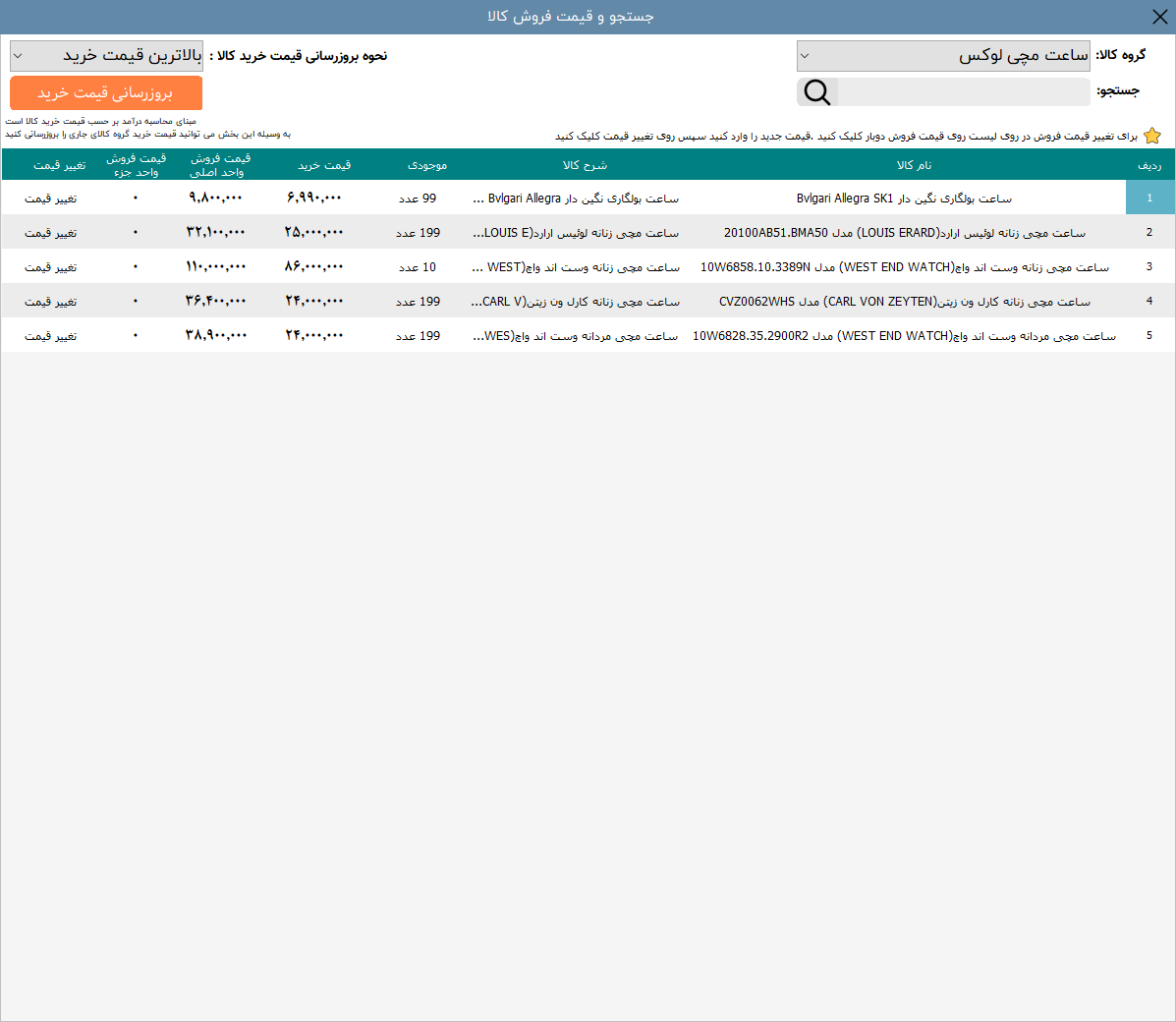Sort by قیمت خرید column header
Image resolution: width=1176 pixels, height=1022 pixels.
coord(324,165)
